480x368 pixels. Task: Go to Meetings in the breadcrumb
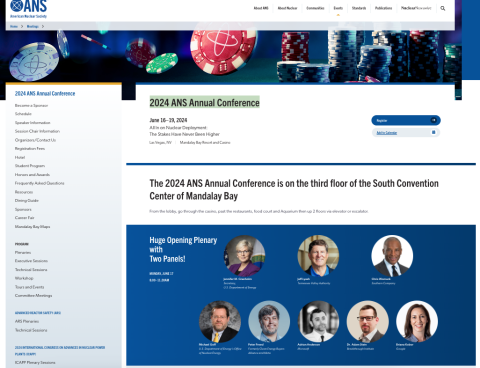coord(33,26)
